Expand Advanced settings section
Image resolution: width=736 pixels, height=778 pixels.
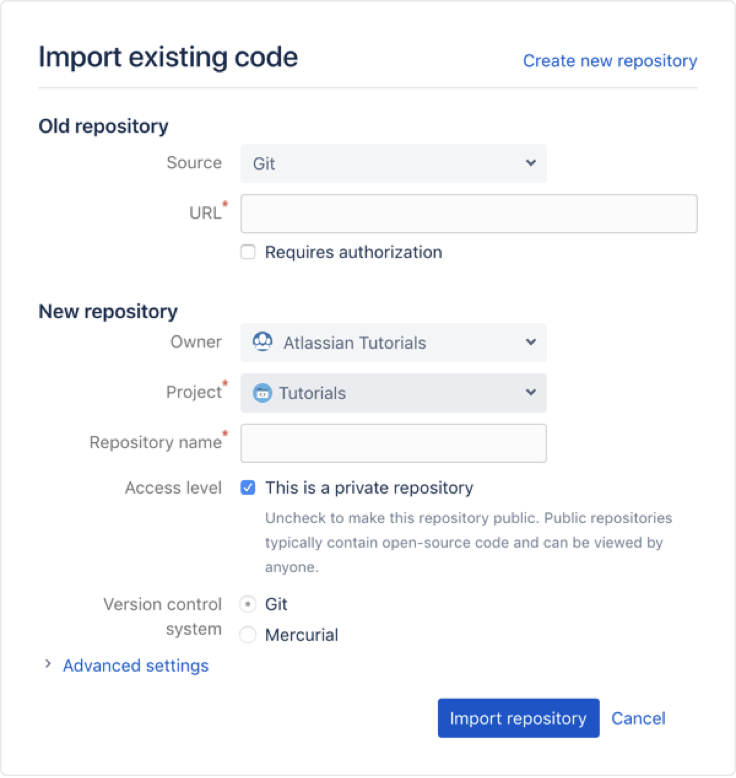[x=135, y=665]
